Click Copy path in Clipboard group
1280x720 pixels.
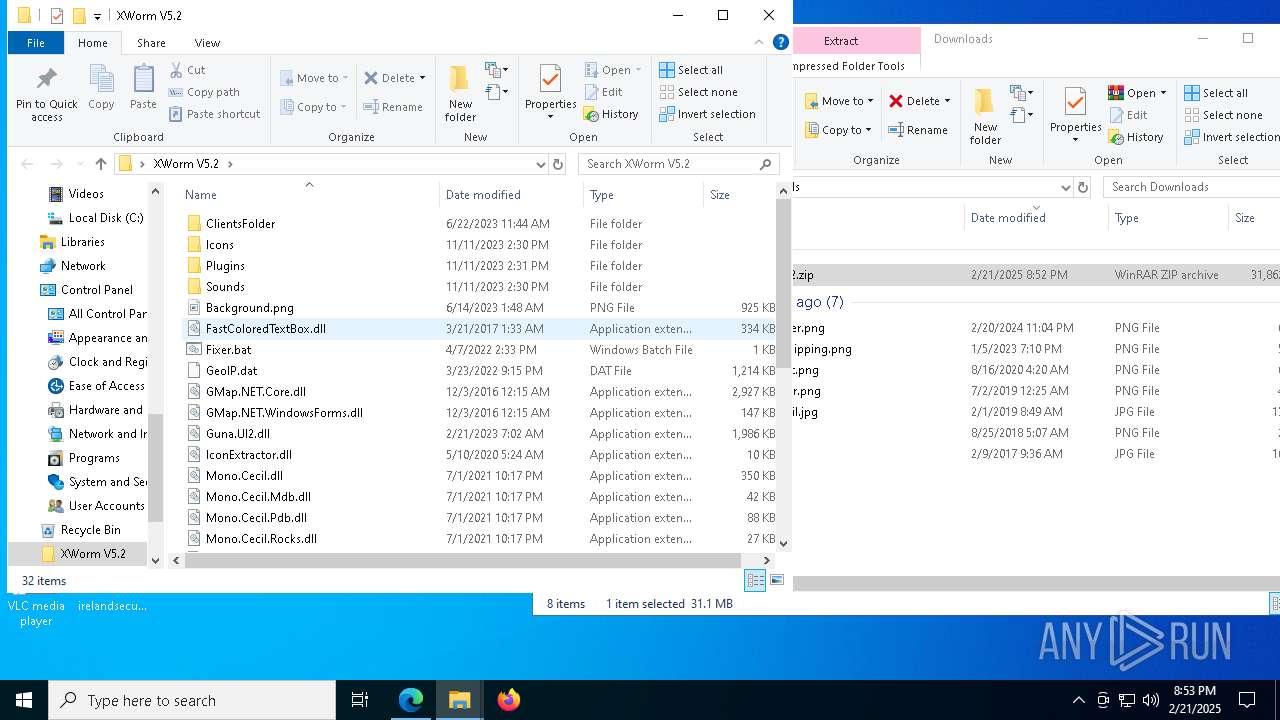(204, 92)
